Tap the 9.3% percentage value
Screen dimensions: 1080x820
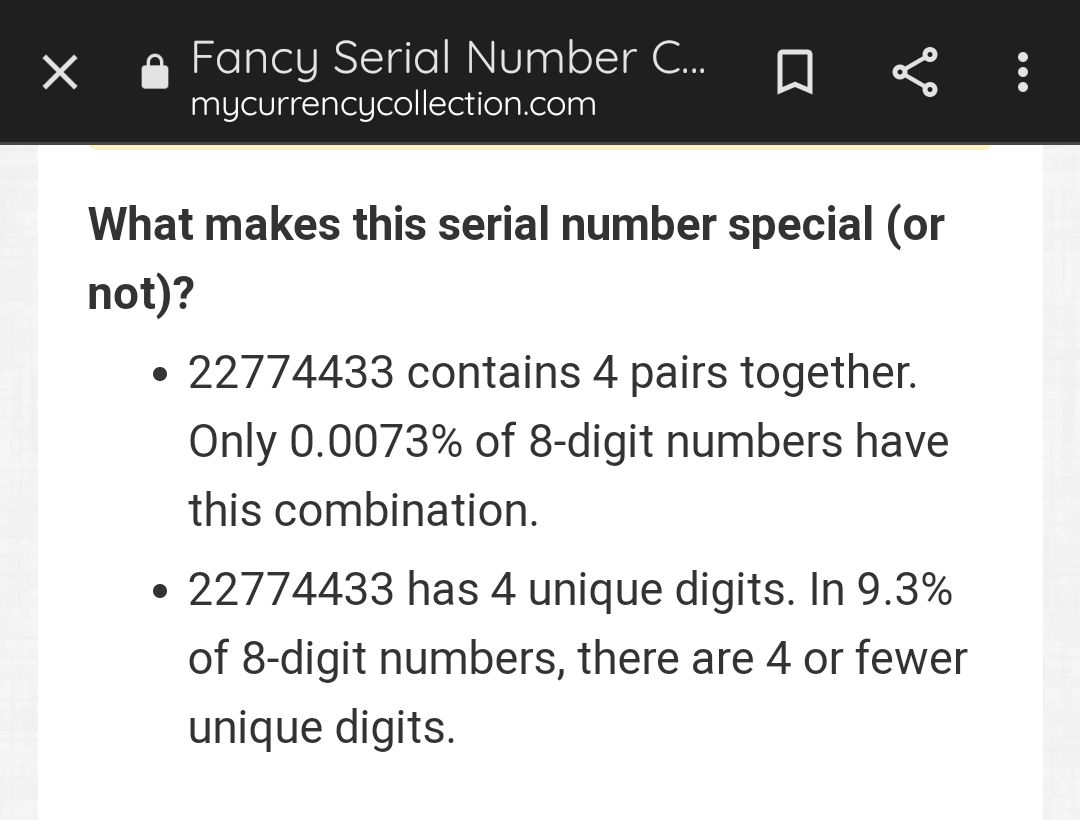pos(904,589)
